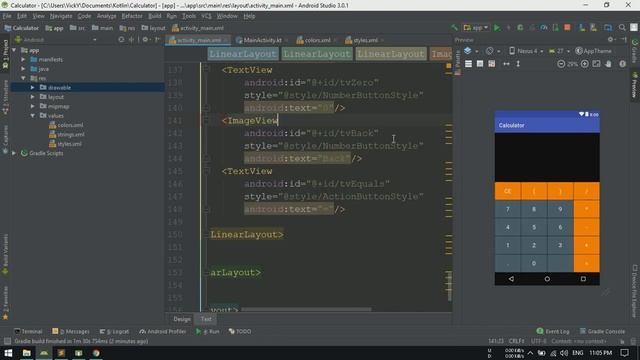Viewport: 640px width, 360px height.
Task: Collapse the values folder
Action: 33,116
